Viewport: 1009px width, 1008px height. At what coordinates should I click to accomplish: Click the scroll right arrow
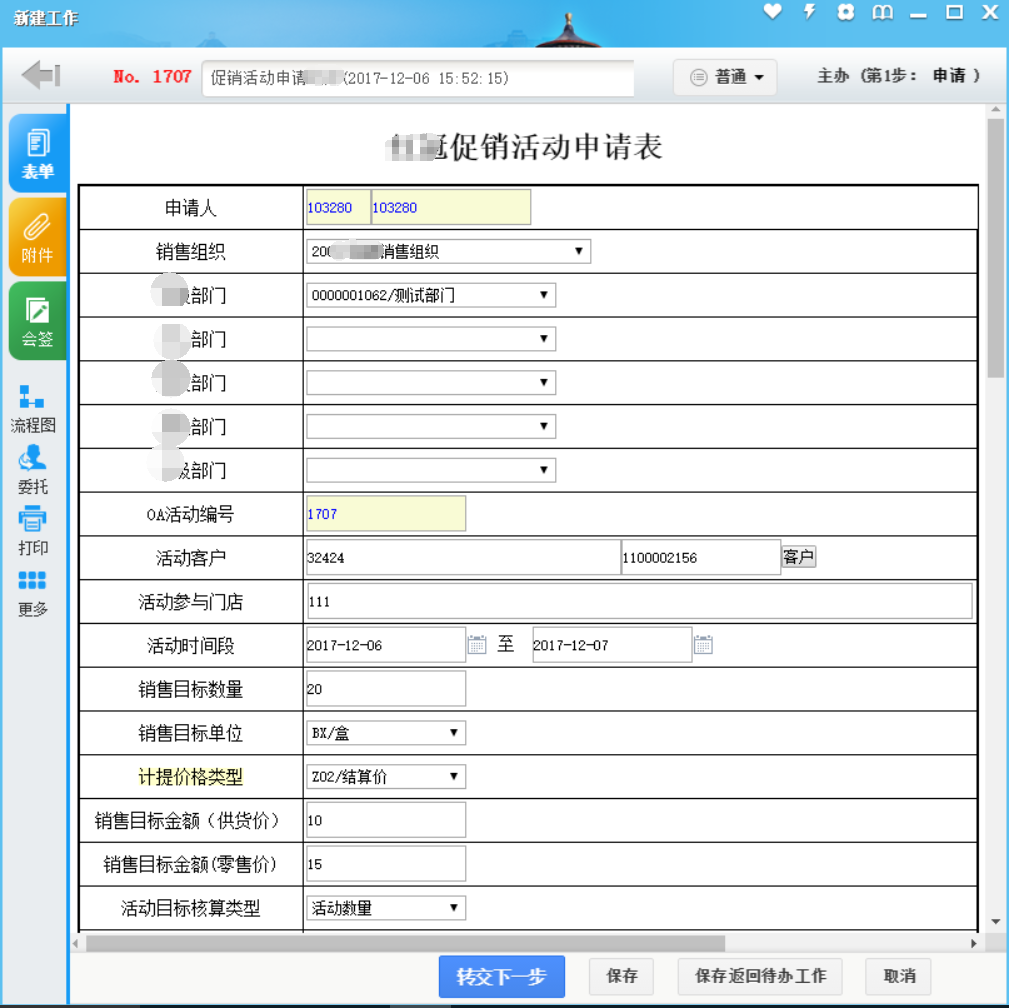tap(974, 943)
